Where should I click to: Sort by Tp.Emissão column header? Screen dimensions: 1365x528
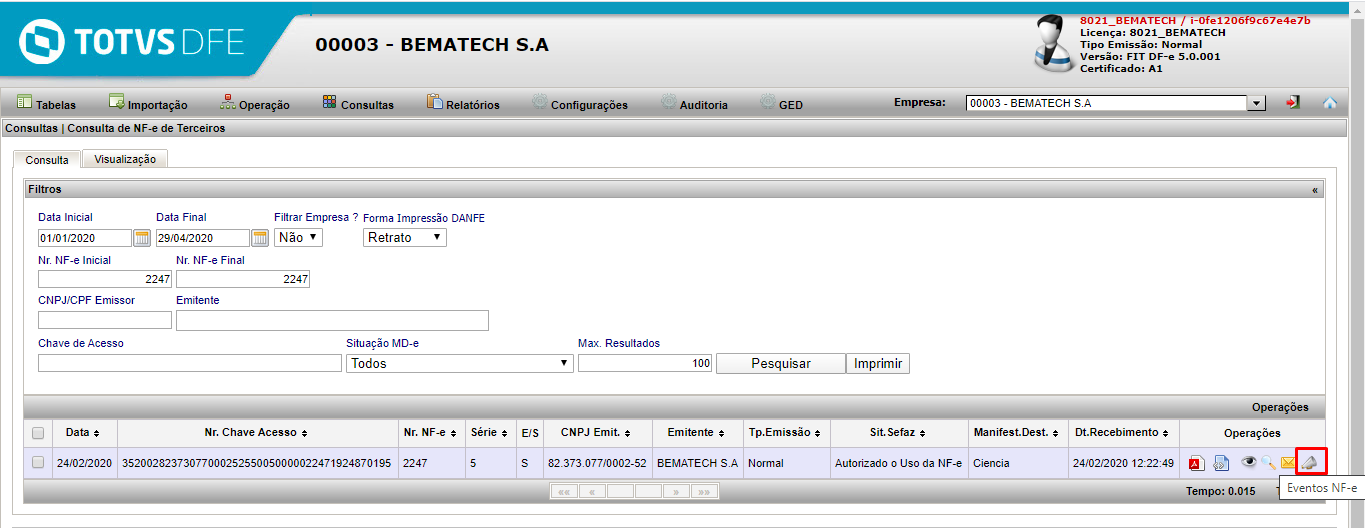coord(786,432)
